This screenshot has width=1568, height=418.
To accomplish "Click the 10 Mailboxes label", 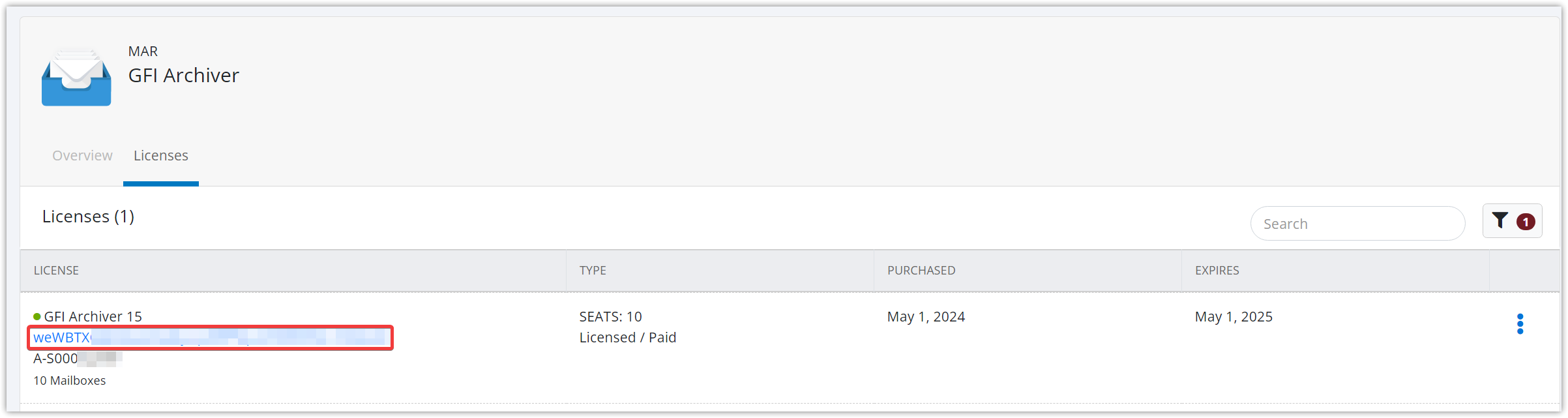I will pos(70,381).
